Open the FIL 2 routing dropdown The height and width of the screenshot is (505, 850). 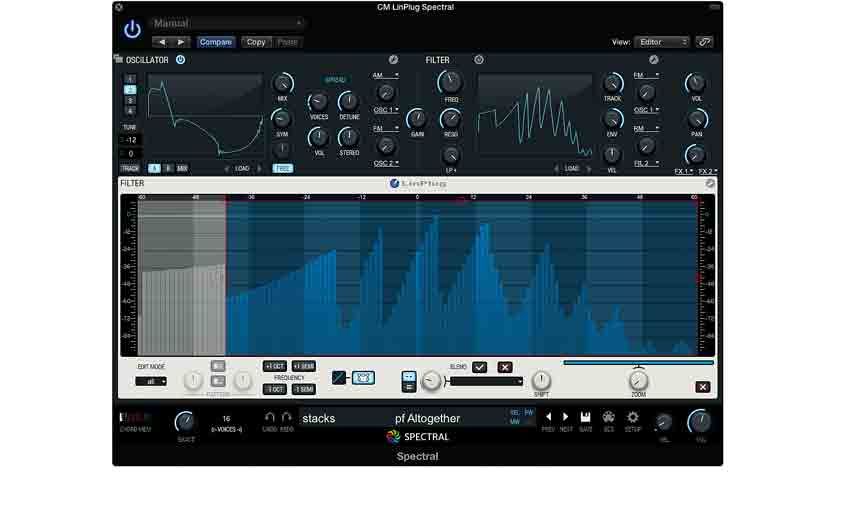click(646, 163)
